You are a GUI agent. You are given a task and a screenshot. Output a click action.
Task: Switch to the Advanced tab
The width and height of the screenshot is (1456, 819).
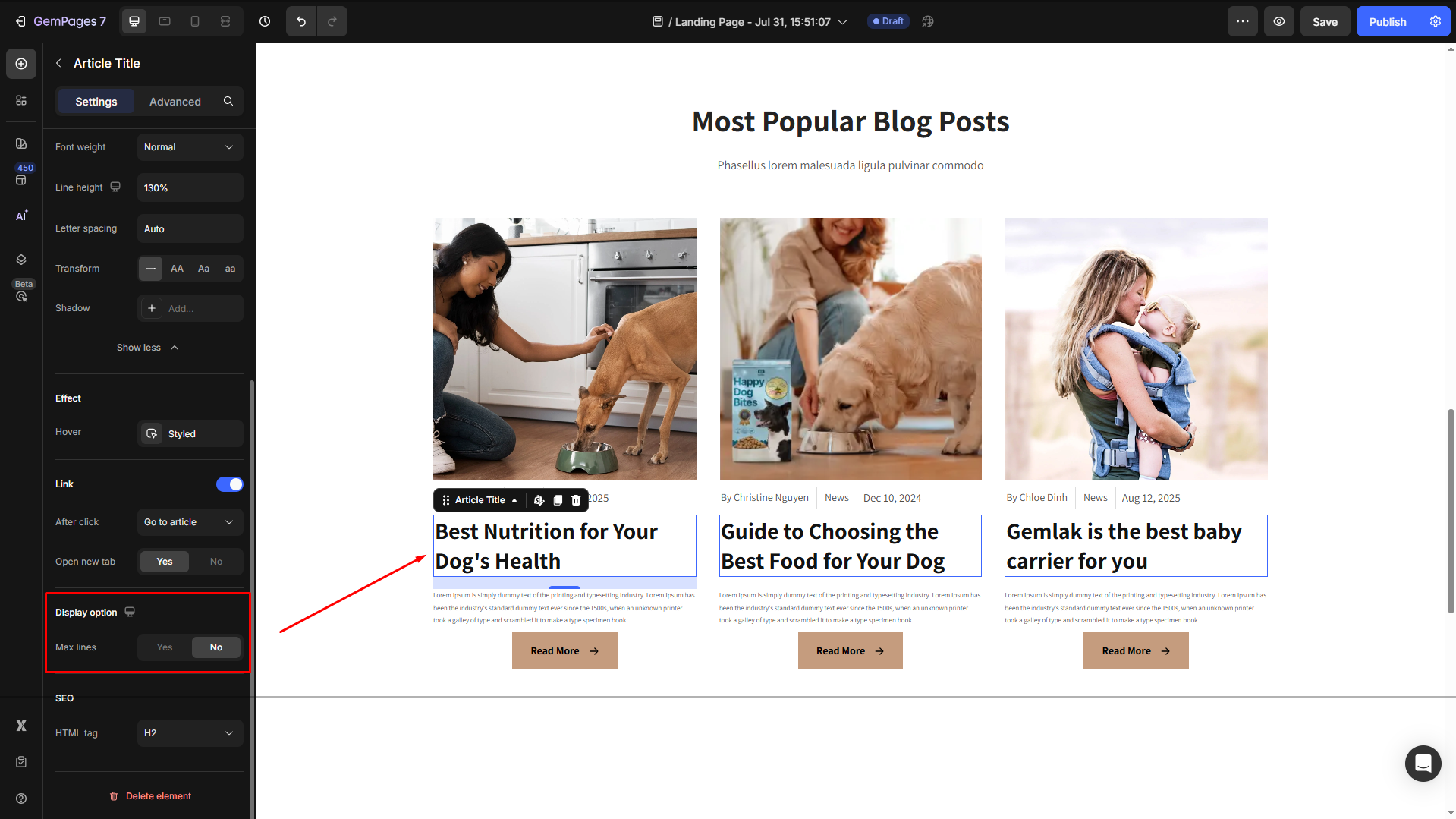coord(175,101)
